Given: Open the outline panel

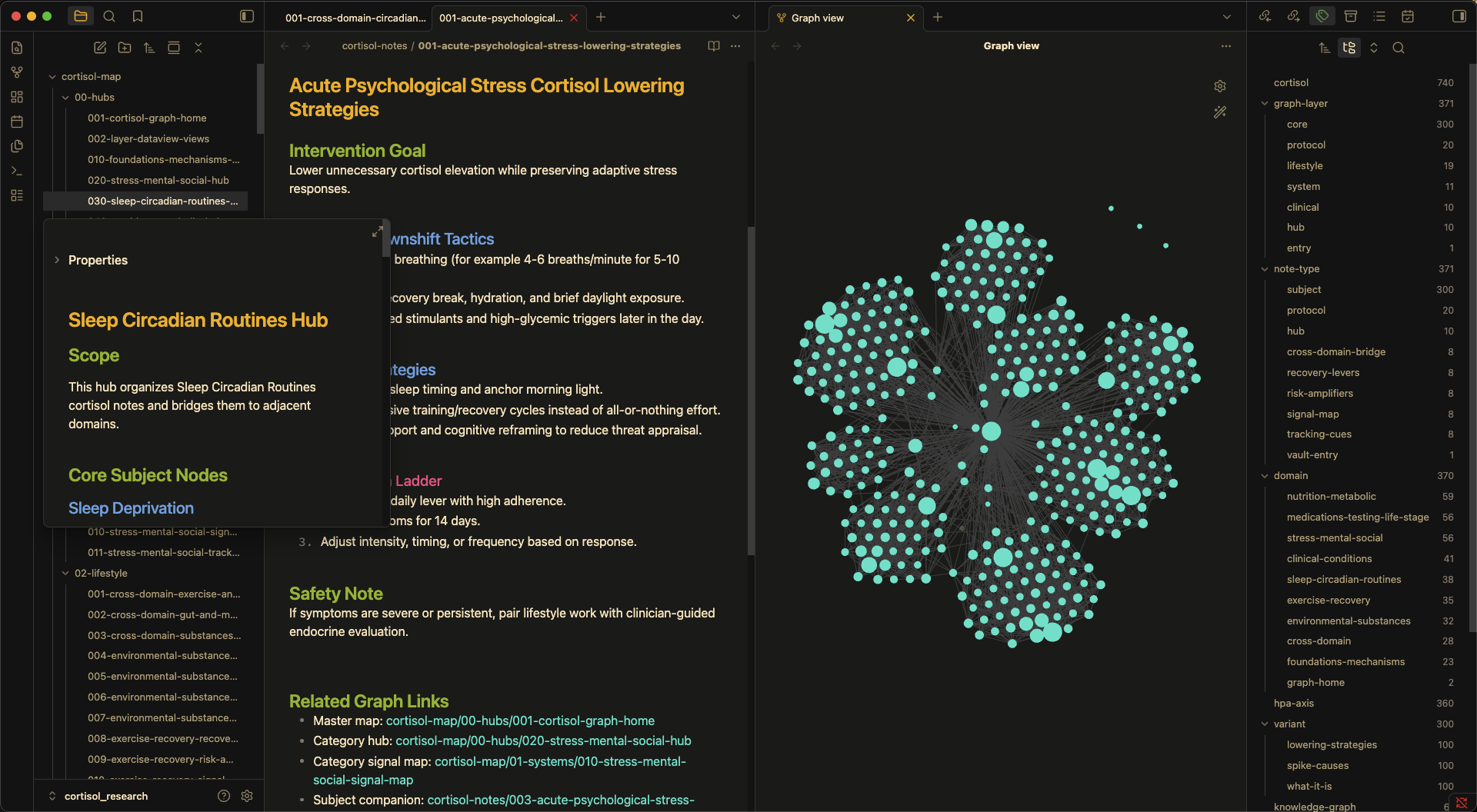Looking at the screenshot, I should pos(1379,16).
